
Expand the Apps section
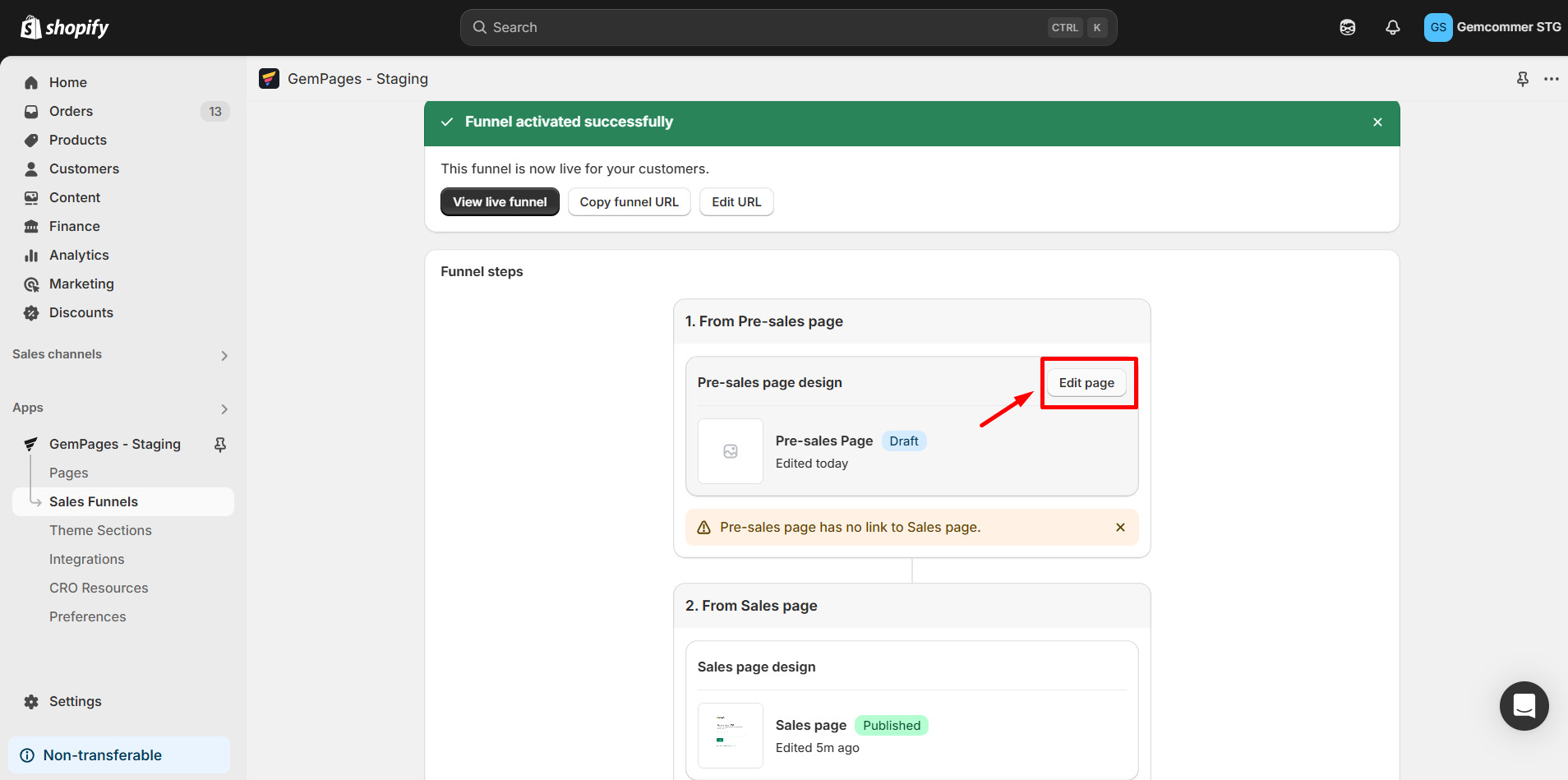pyautogui.click(x=224, y=408)
